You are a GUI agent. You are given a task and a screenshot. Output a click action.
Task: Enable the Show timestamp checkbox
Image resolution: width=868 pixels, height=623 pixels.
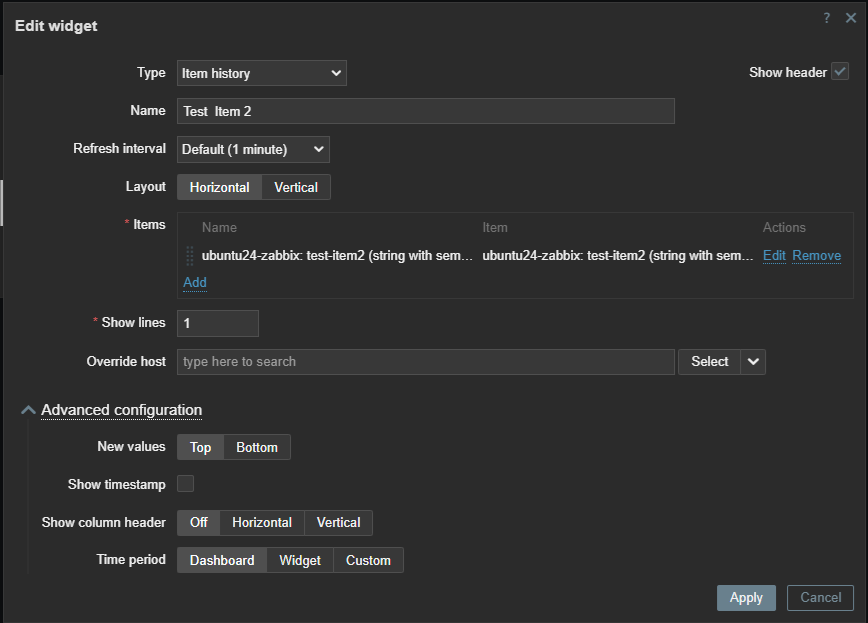[185, 484]
